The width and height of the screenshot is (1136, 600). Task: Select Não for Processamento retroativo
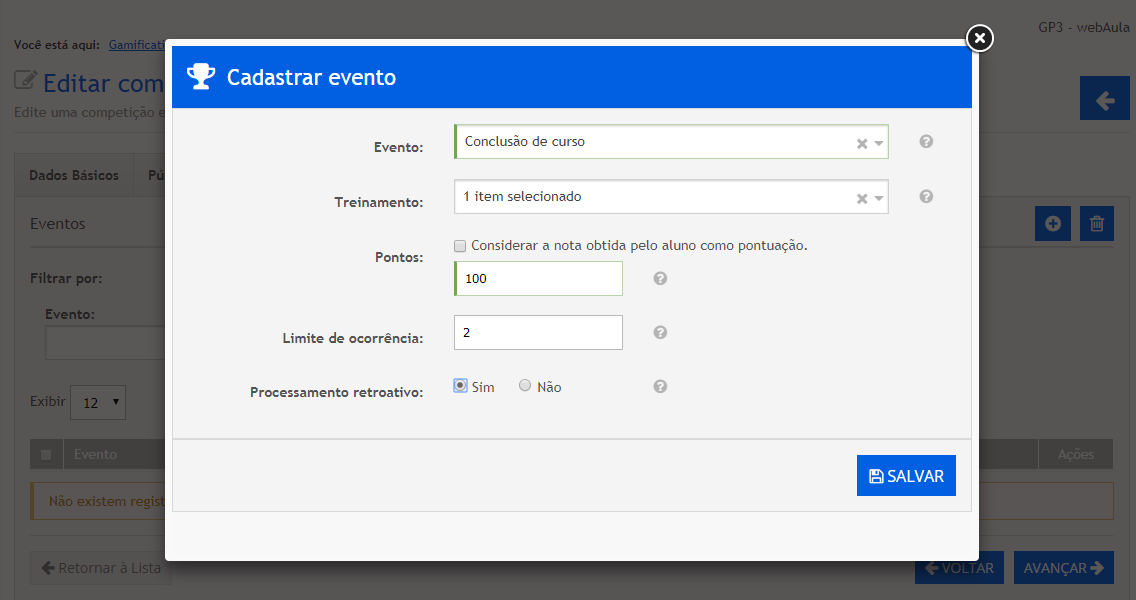click(x=525, y=386)
